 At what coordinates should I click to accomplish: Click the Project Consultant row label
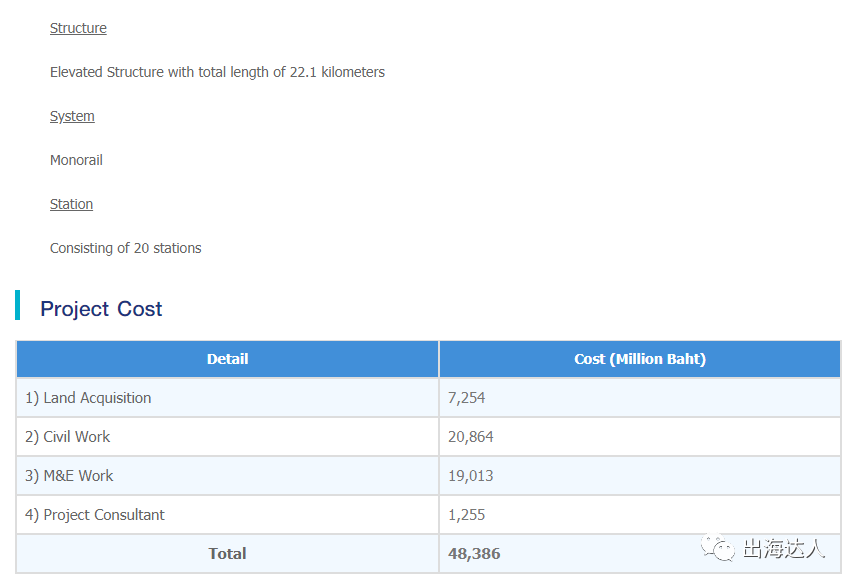click(95, 515)
